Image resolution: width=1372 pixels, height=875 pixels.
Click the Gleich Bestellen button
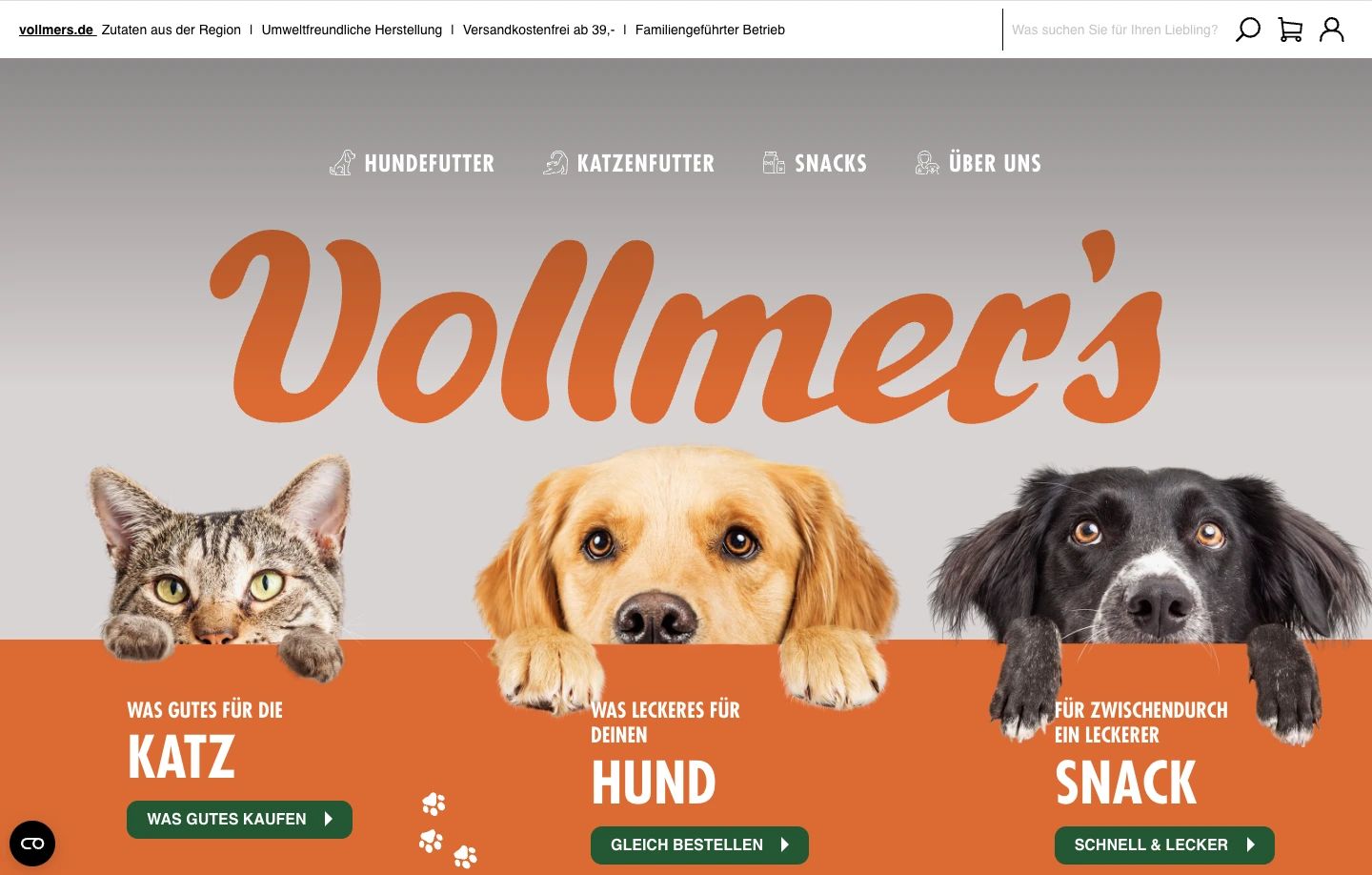[699, 845]
